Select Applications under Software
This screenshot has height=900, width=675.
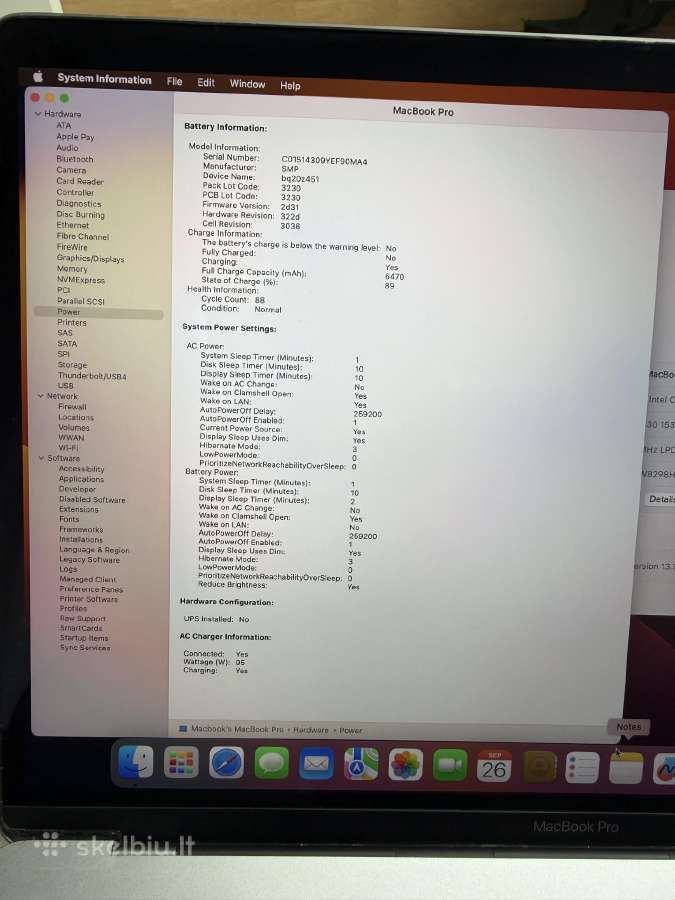[x=82, y=479]
